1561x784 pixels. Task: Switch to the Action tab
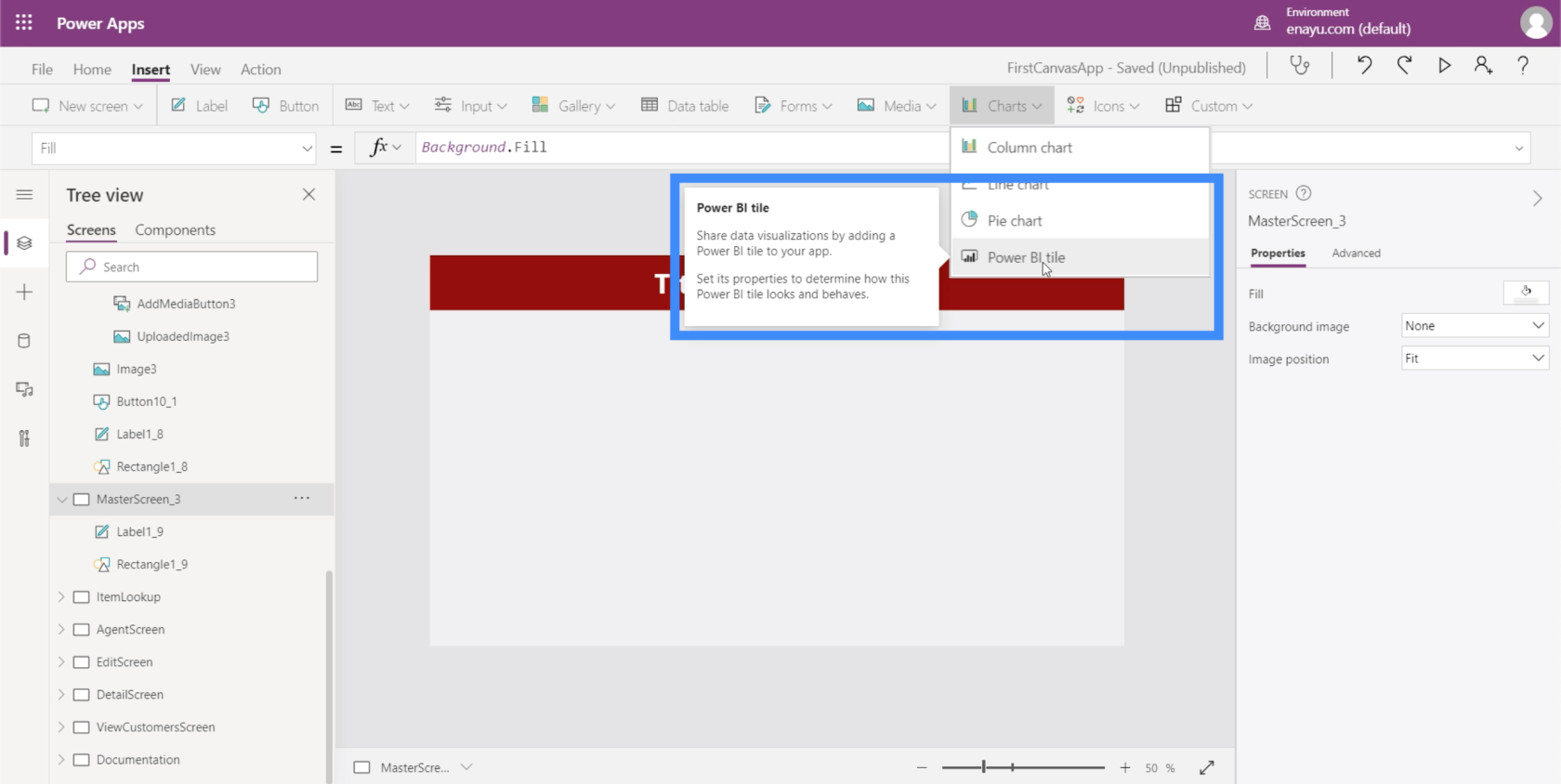(x=260, y=69)
